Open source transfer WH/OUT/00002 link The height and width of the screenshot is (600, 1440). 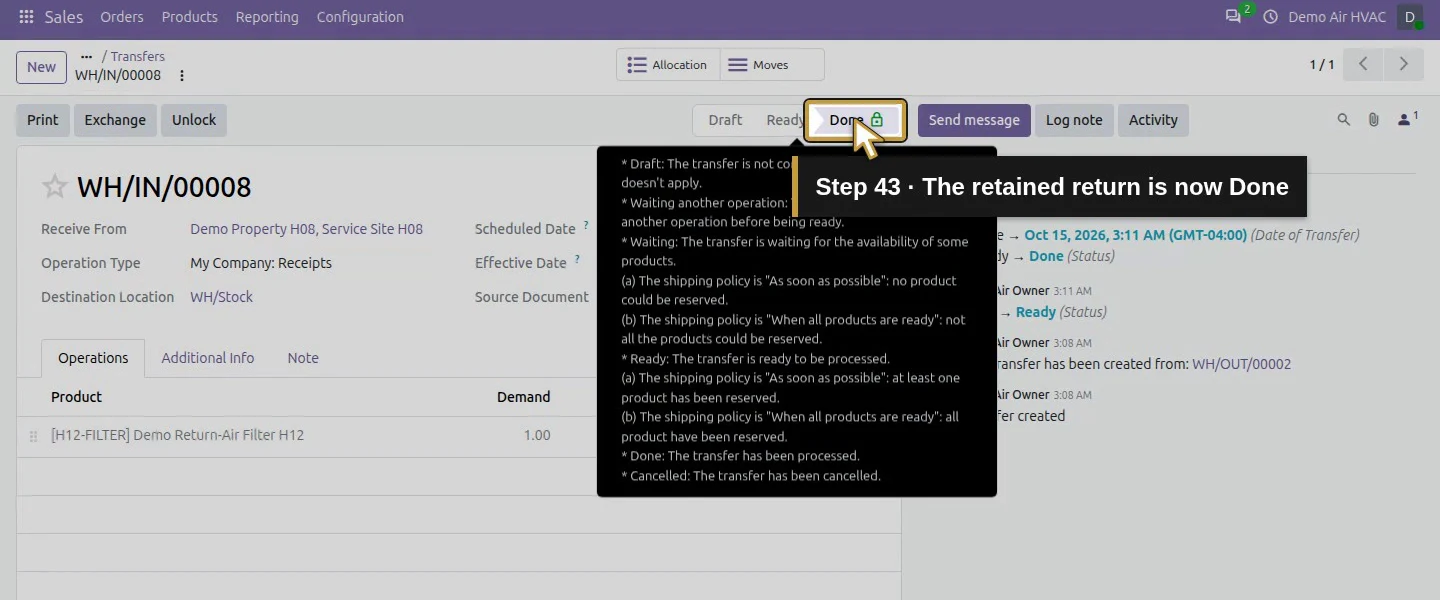coord(1241,364)
